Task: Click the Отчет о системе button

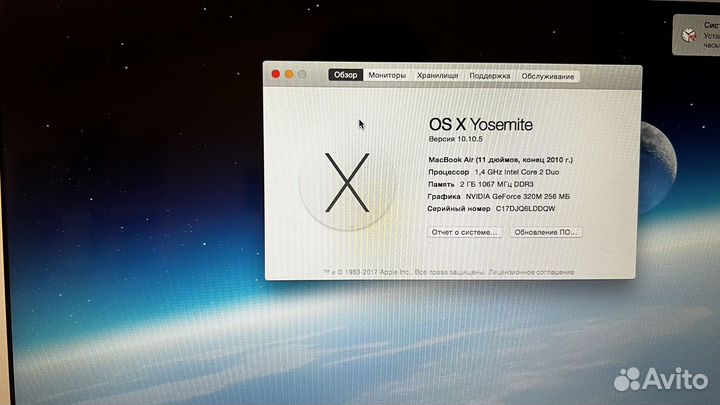Action: [x=464, y=232]
